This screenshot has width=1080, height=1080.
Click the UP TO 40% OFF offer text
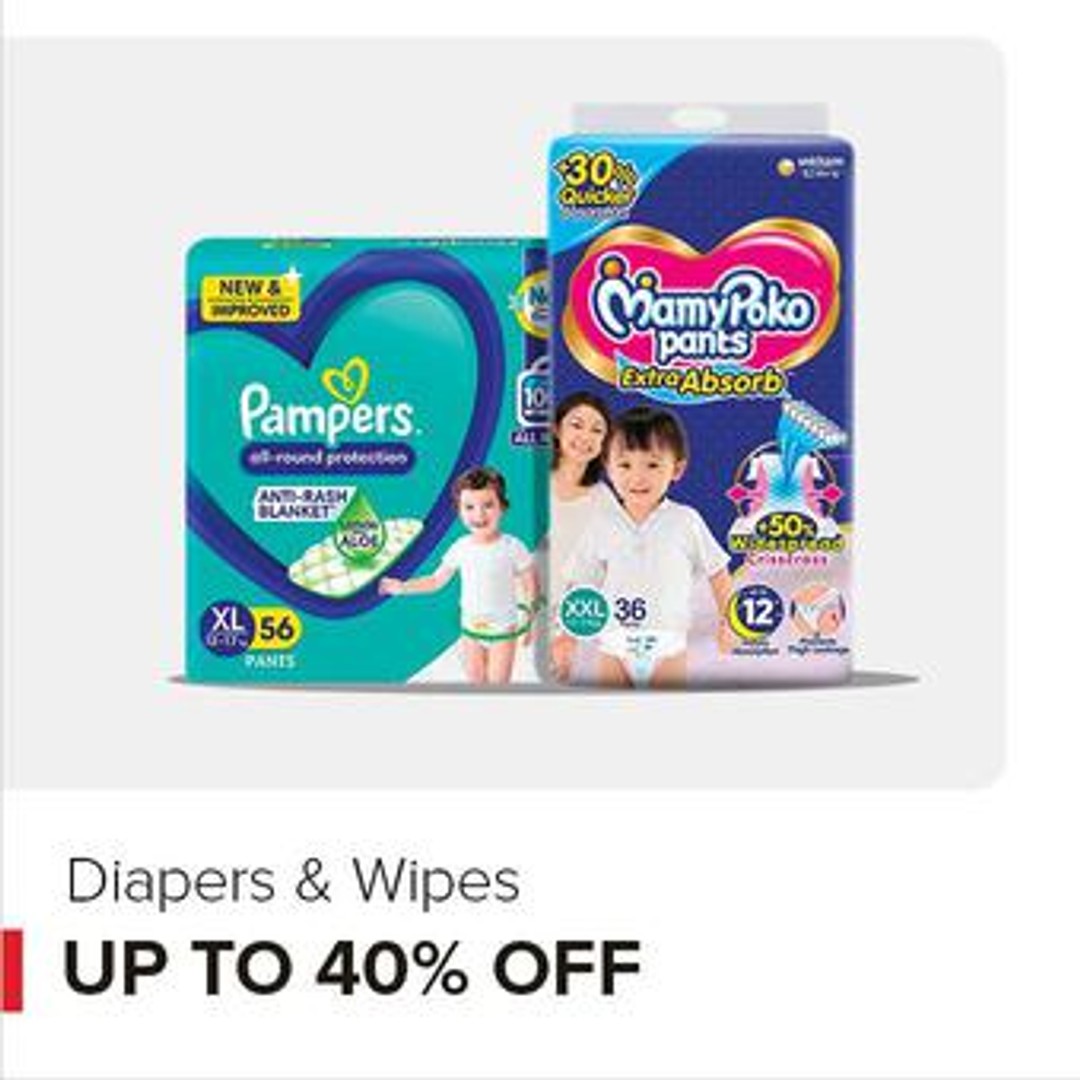coord(351,968)
